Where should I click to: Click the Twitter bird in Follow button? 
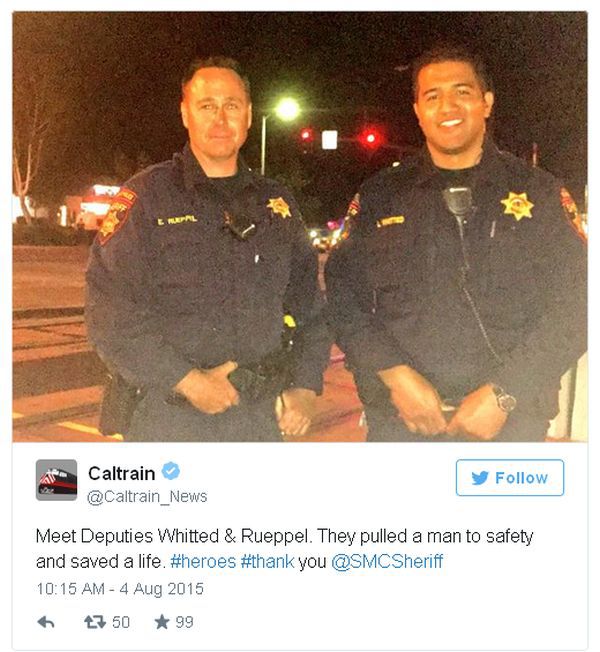click(480, 478)
